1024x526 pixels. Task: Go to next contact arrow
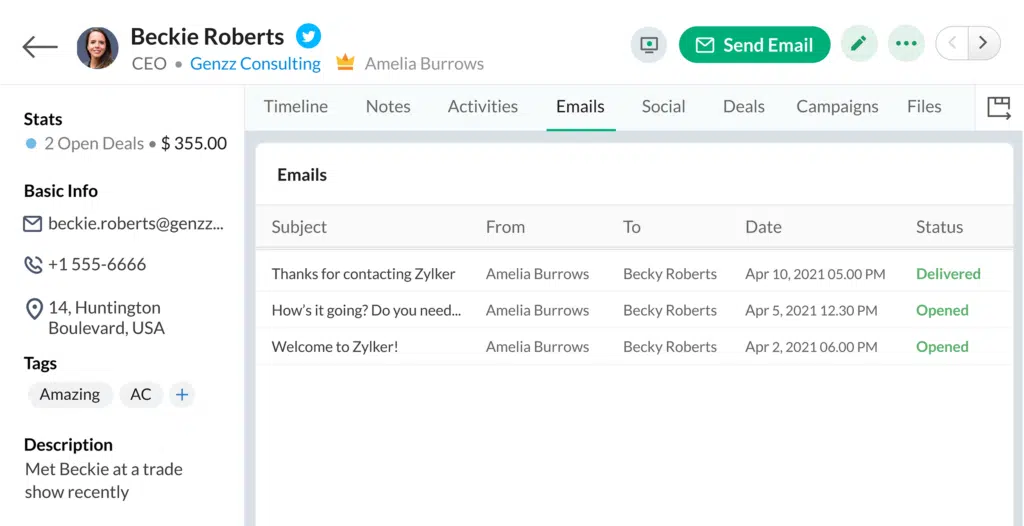click(x=984, y=43)
